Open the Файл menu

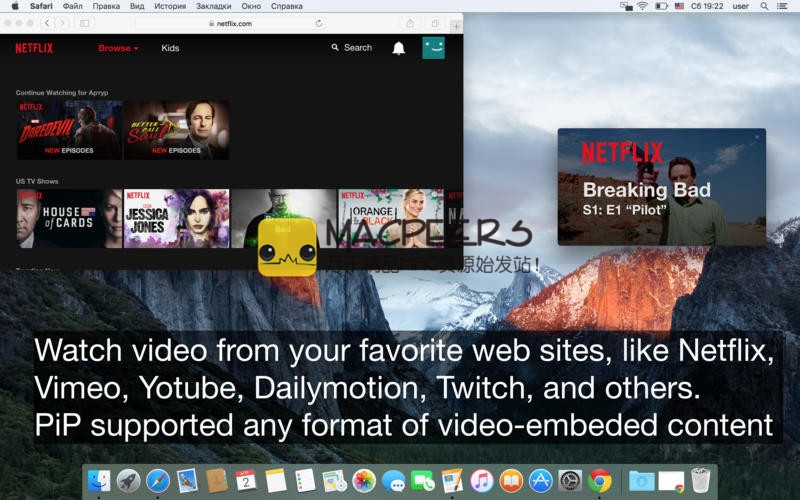[73, 6]
